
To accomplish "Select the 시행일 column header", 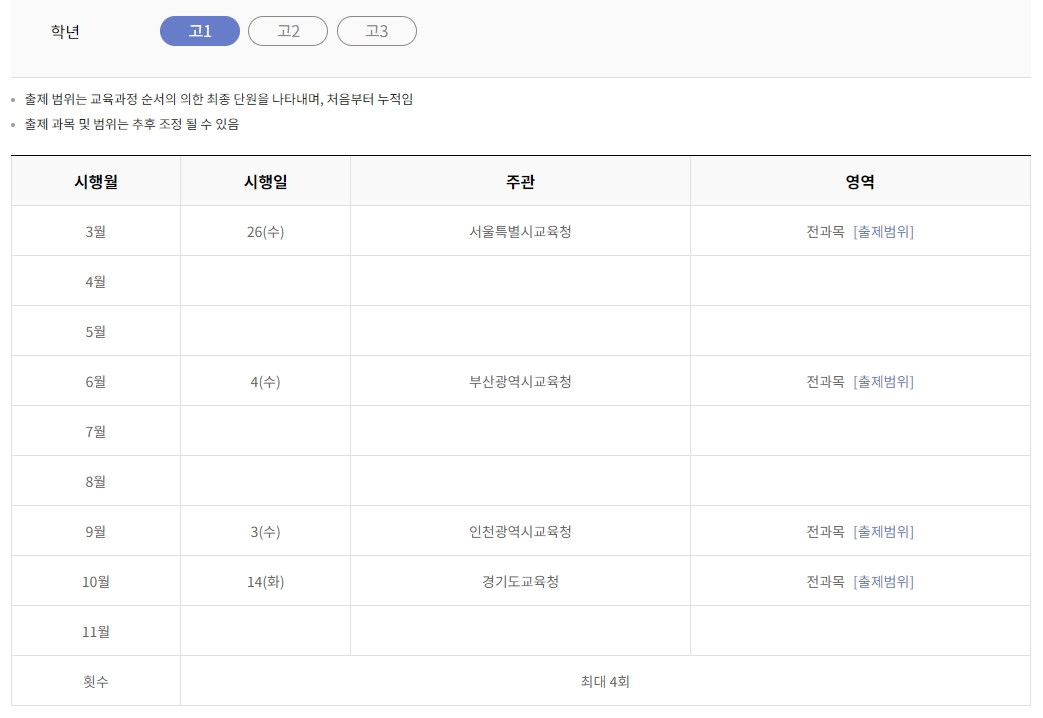I will coord(264,180).
